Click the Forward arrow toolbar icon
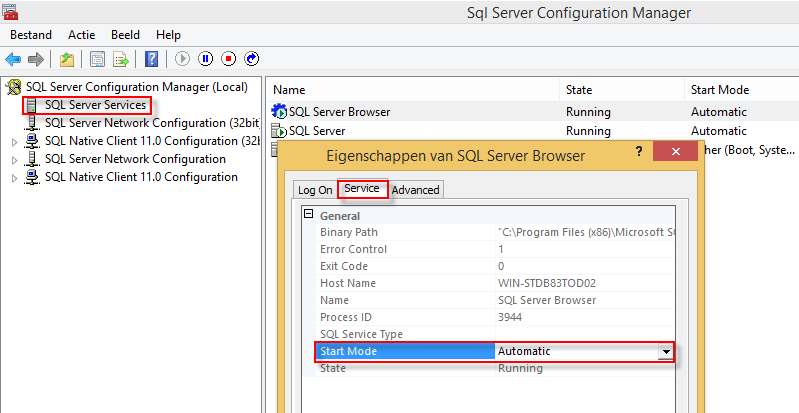Image resolution: width=799 pixels, height=413 pixels. coord(36,59)
